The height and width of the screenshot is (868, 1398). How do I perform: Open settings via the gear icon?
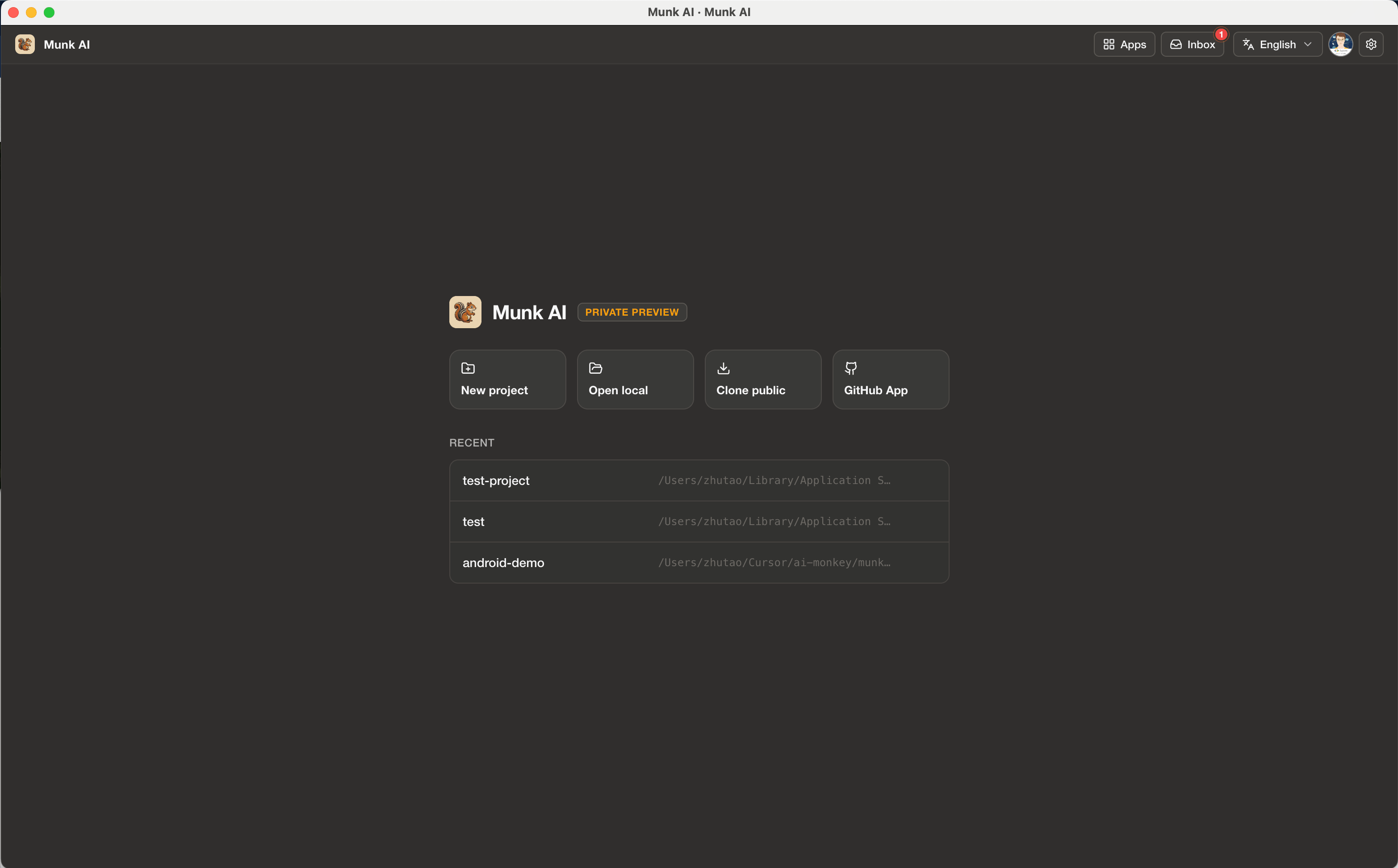tap(1371, 44)
